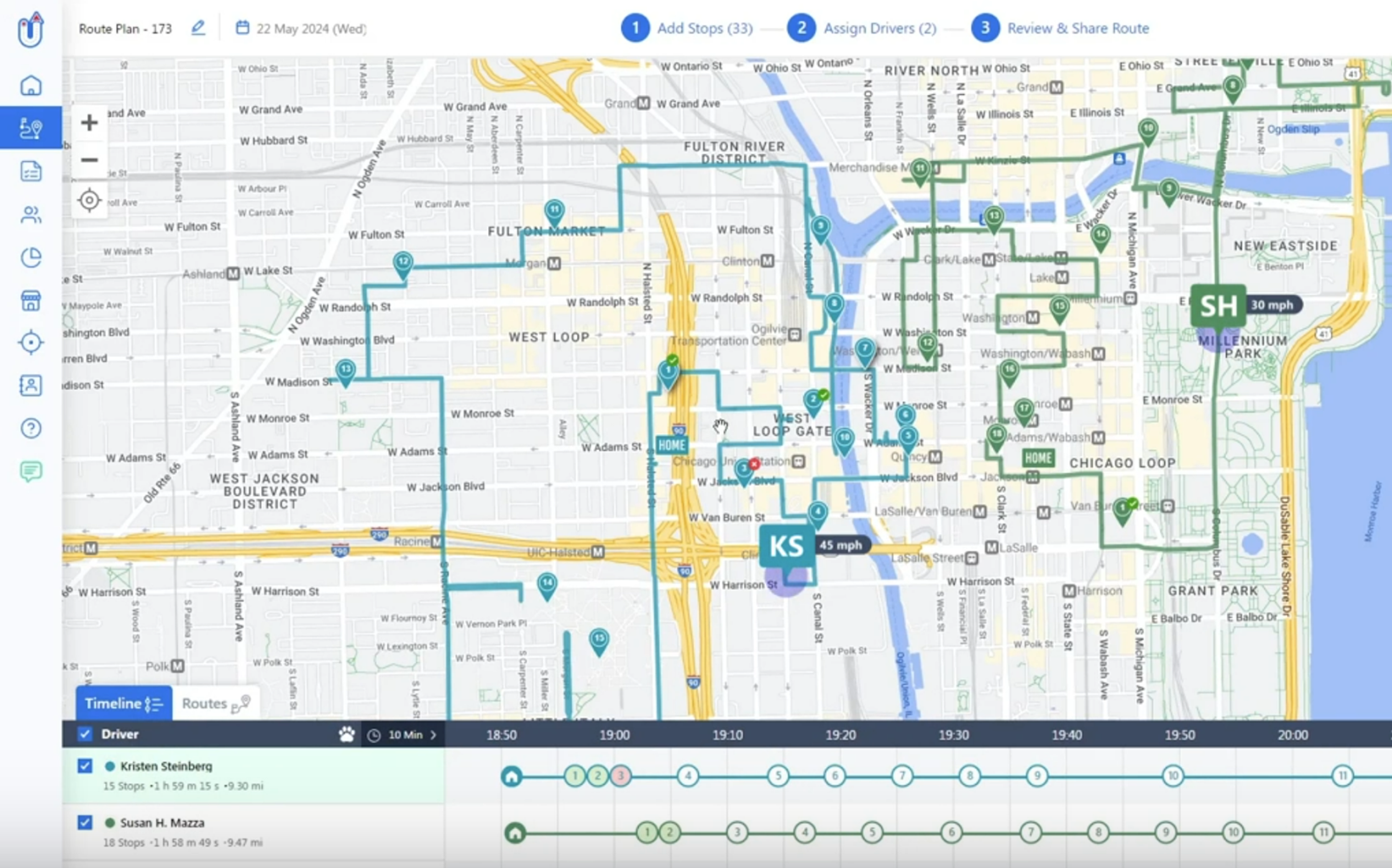The image size is (1392, 868).
Task: Open the route planner sidebar icon
Action: point(31,128)
